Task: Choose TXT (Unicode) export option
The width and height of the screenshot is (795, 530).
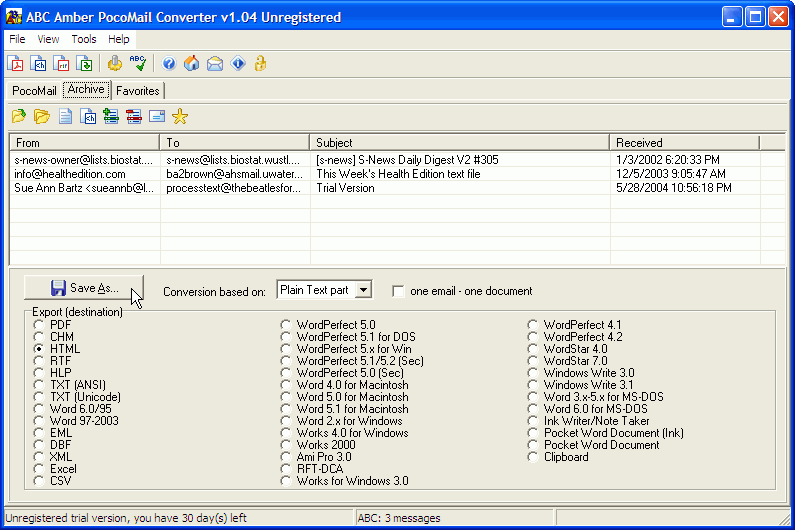Action: click(x=39, y=397)
